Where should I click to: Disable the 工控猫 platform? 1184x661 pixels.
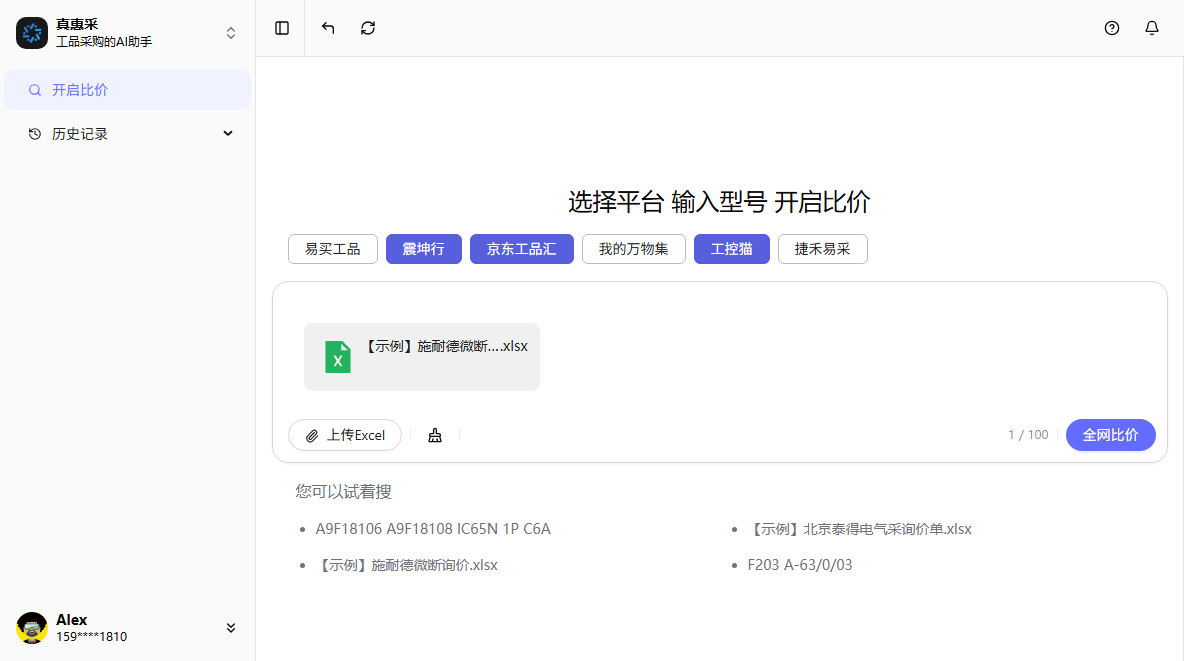point(731,249)
